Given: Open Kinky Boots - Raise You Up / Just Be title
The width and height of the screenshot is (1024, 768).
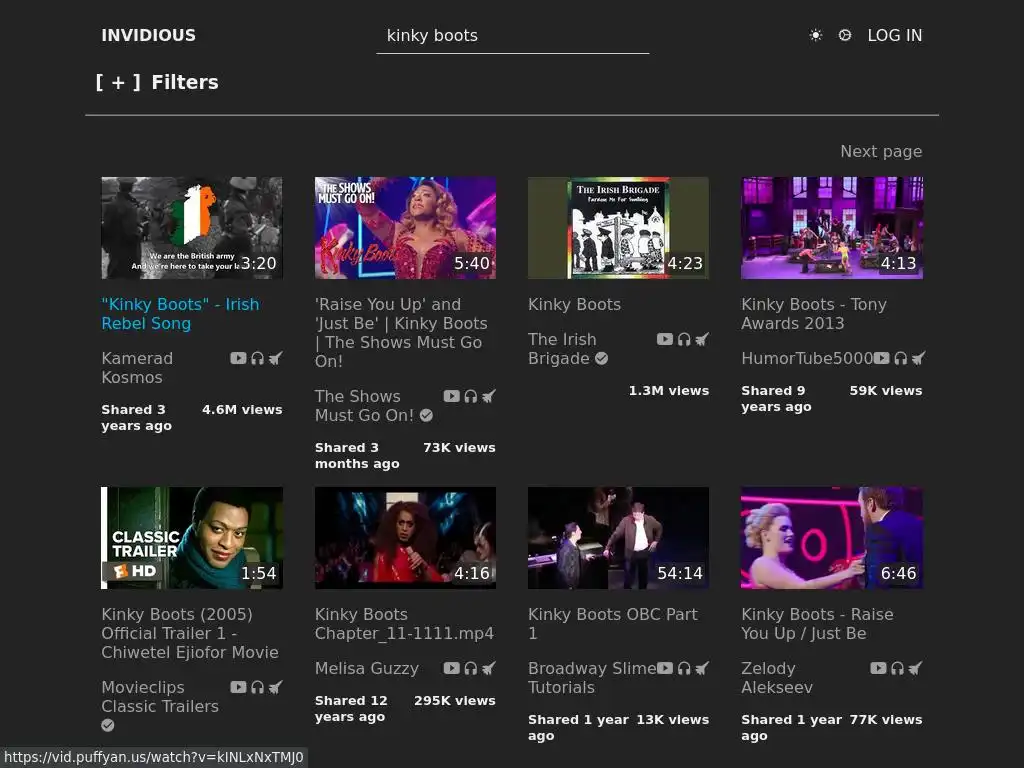Looking at the screenshot, I should pos(817,624).
